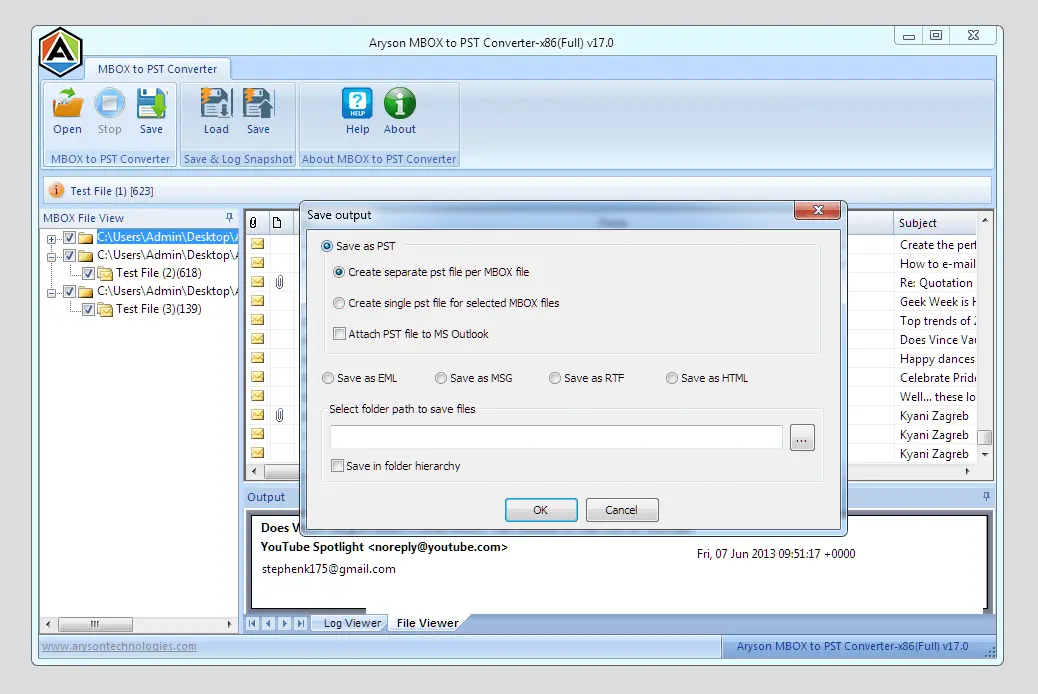Click OK in Save output dialog
The image size is (1038, 694).
[x=541, y=510]
